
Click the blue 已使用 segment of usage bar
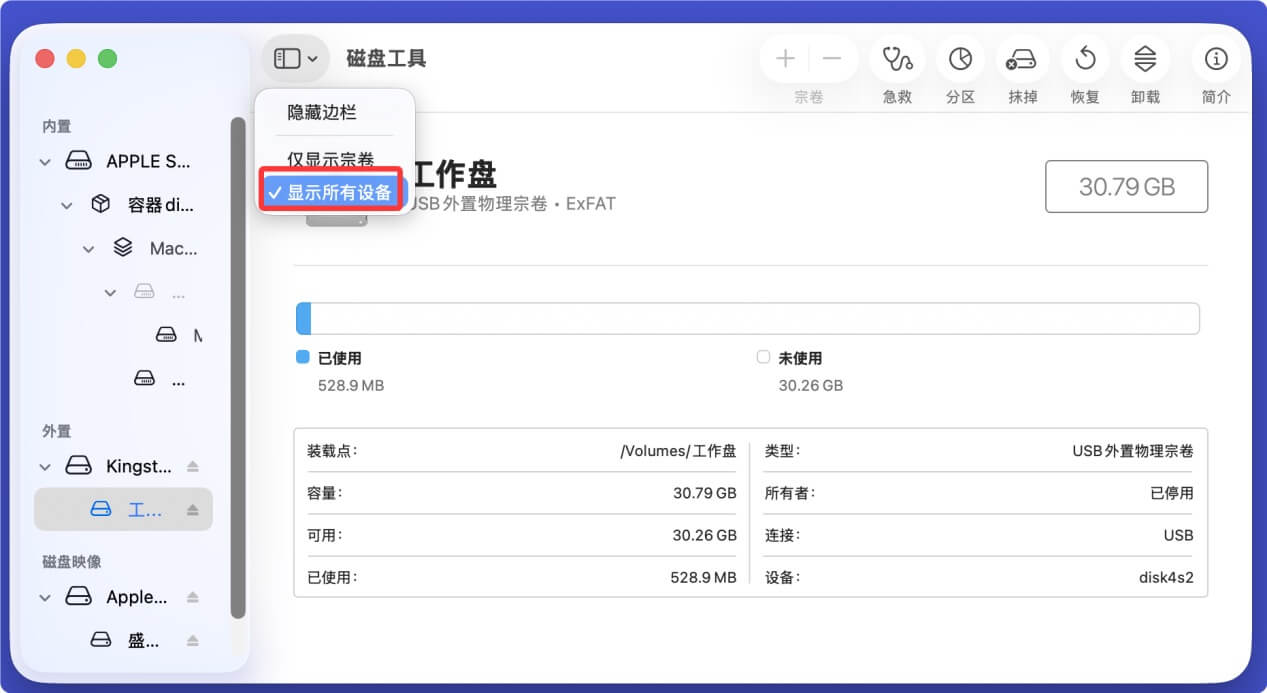[303, 316]
